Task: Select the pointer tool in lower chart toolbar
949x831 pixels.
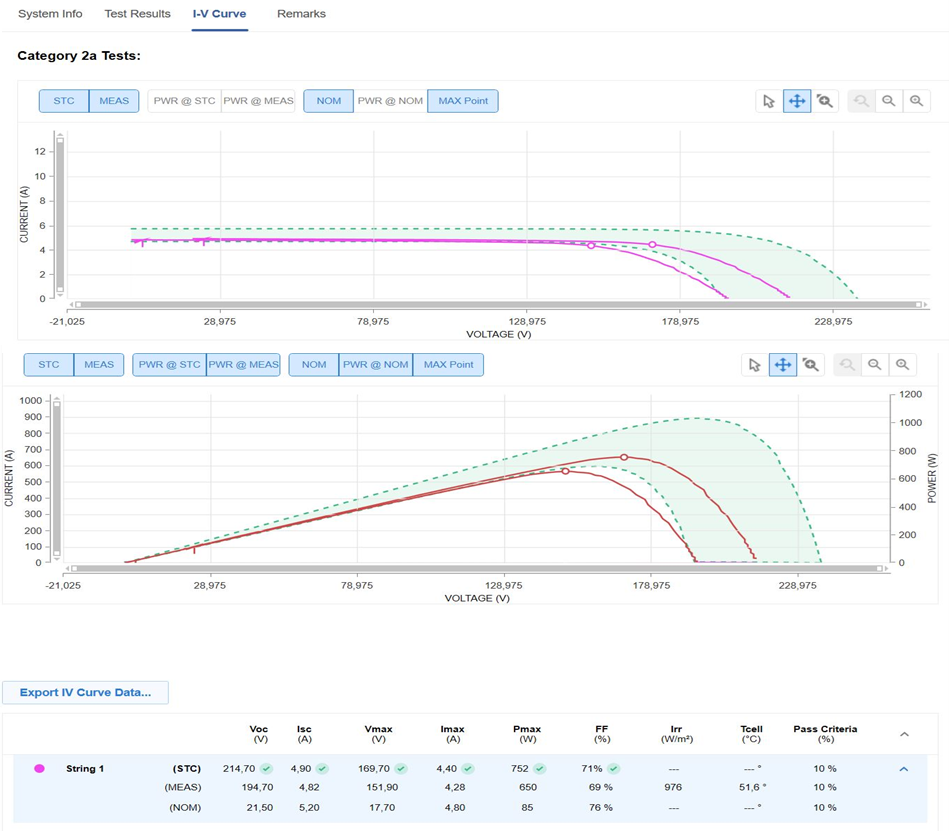Action: 754,365
